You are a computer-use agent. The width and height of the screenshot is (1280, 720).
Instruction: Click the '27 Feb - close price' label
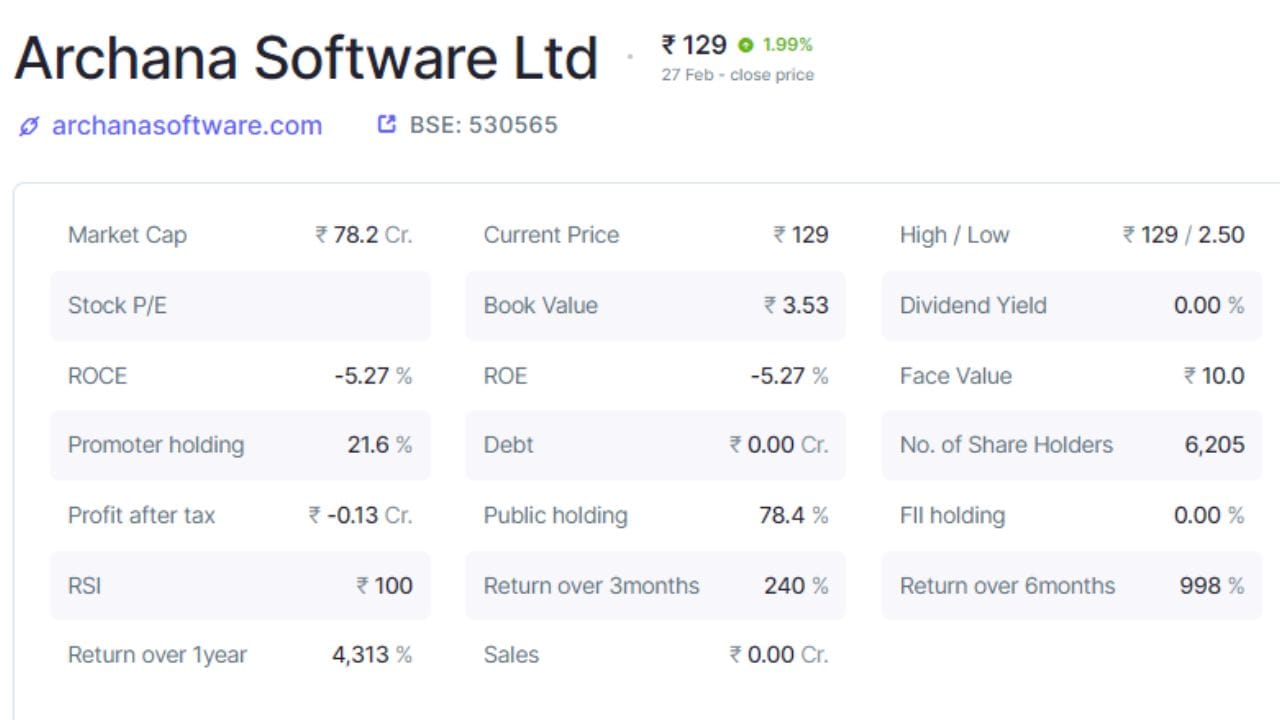click(736, 74)
